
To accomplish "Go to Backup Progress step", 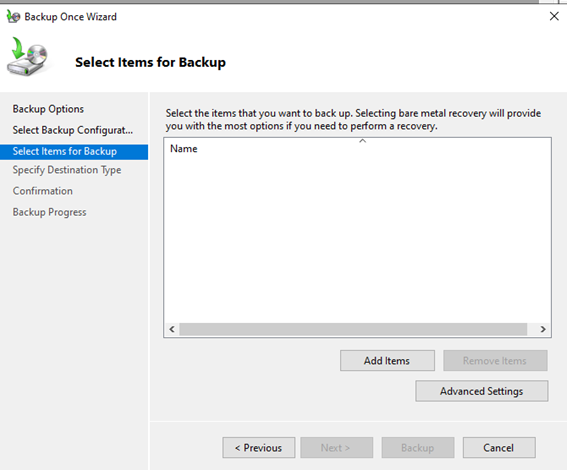I will [x=50, y=212].
